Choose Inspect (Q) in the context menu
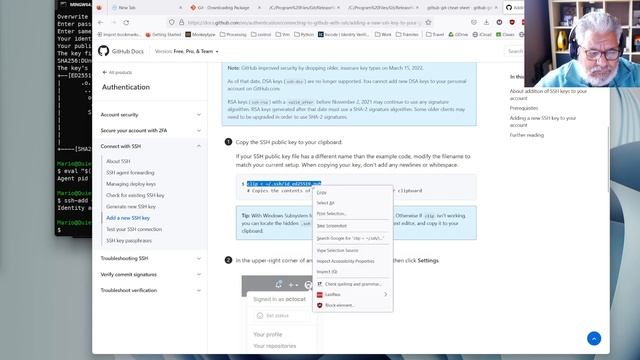Viewport: 640px width, 360px height. (353, 271)
